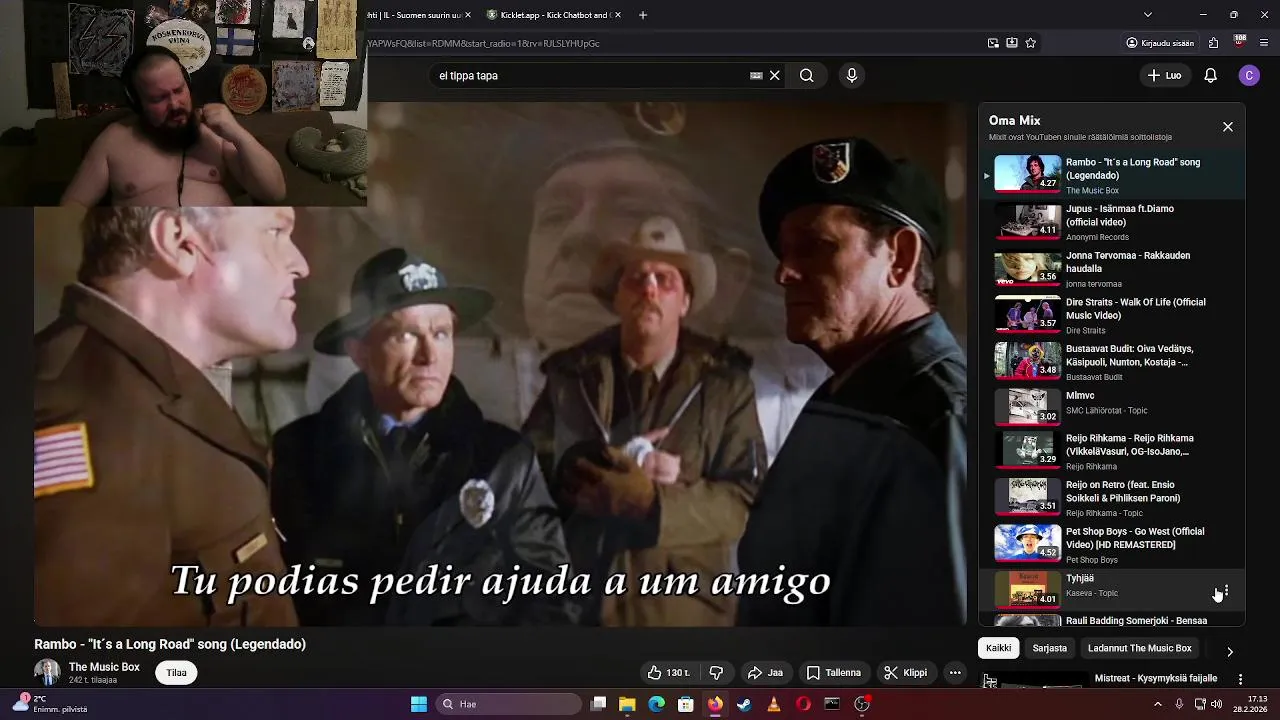
Task: Open VLC media player from taskbar
Action: pyautogui.click(x=773, y=704)
